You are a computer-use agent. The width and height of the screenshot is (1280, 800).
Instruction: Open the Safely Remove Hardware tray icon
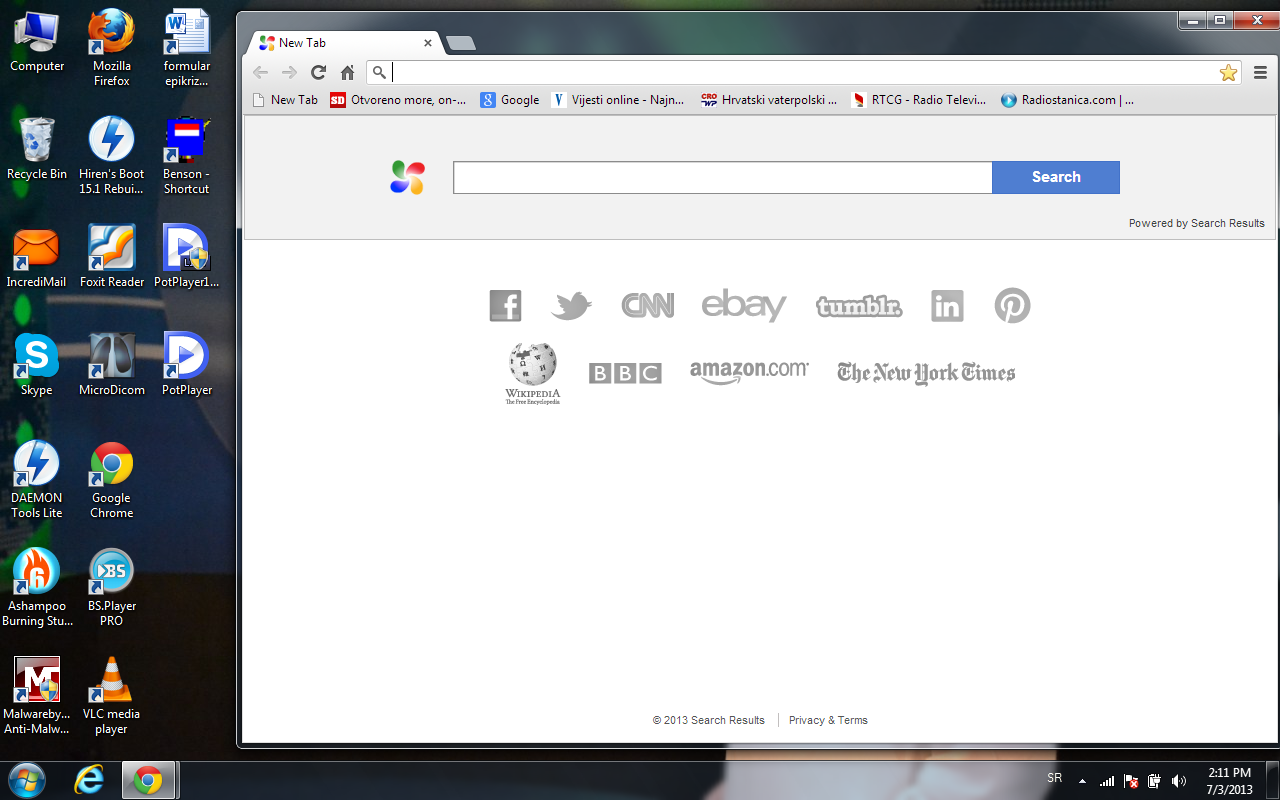click(1155, 781)
